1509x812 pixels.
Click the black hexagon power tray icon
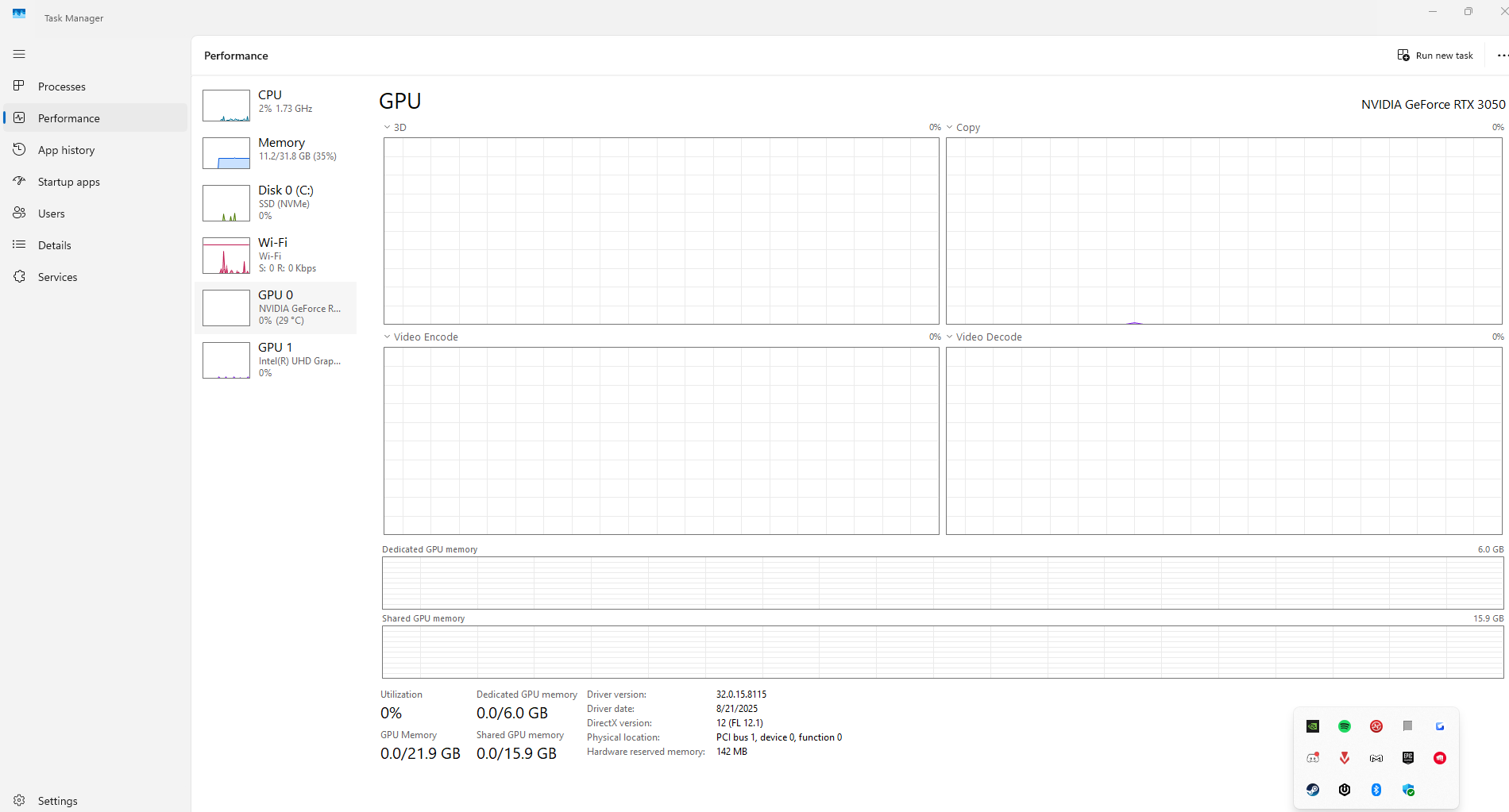[1345, 790]
